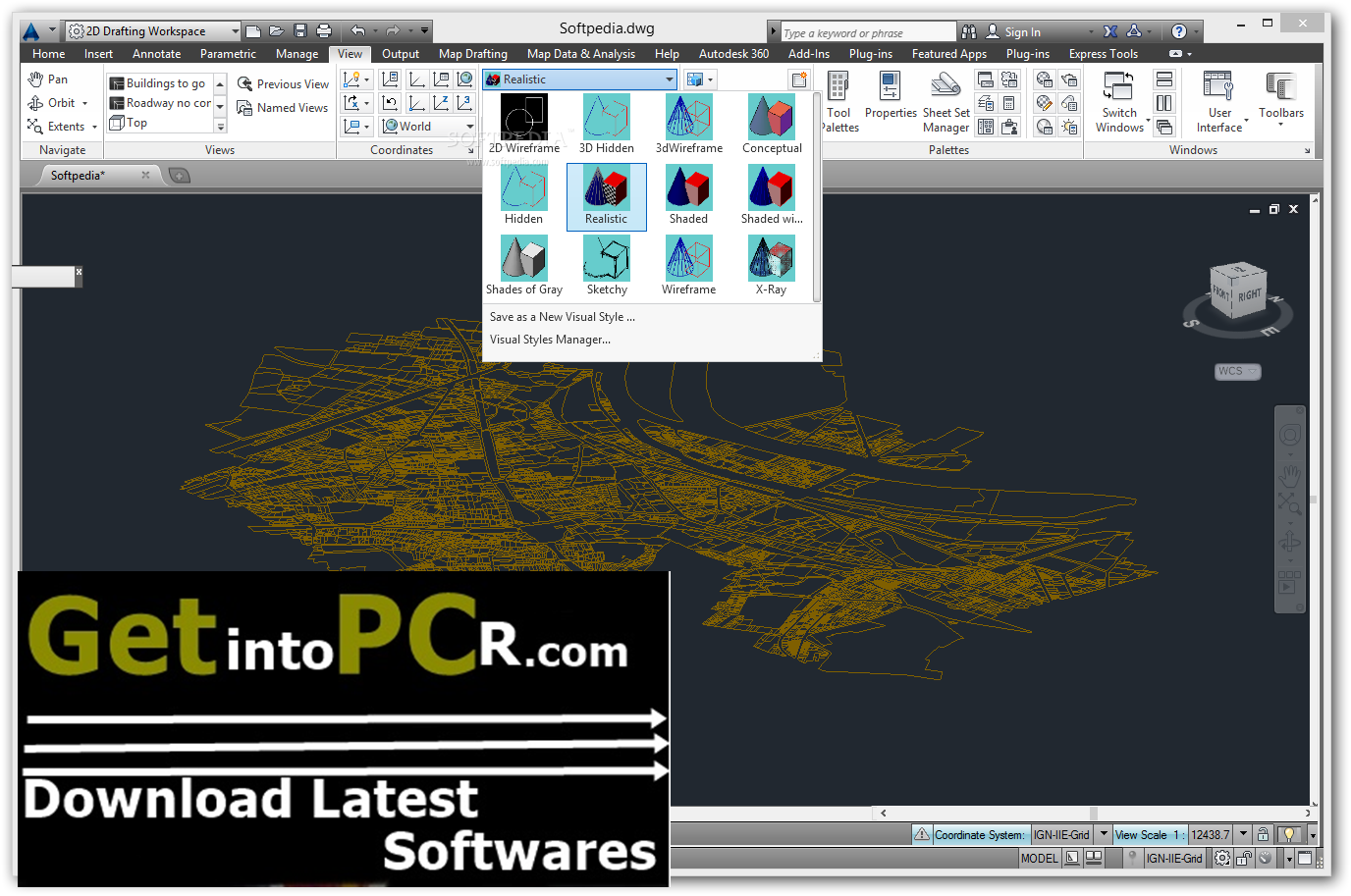This screenshot has width=1351, height=896.
Task: Open the Help question mark icon
Action: (x=1179, y=31)
